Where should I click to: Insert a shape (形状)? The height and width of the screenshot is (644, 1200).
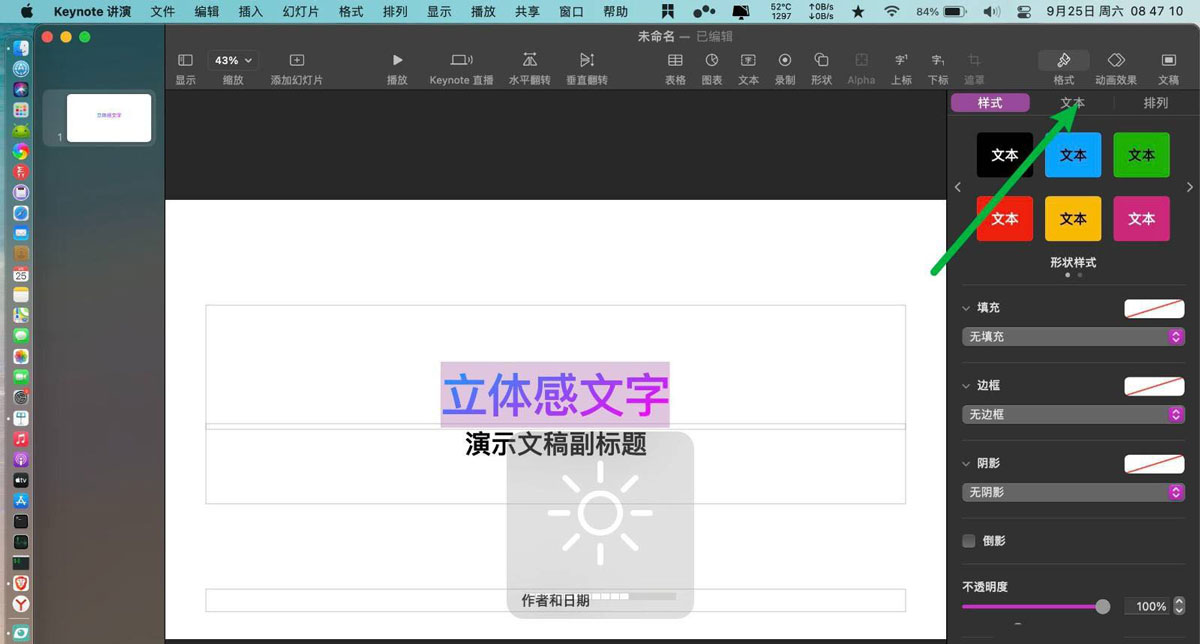click(821, 67)
